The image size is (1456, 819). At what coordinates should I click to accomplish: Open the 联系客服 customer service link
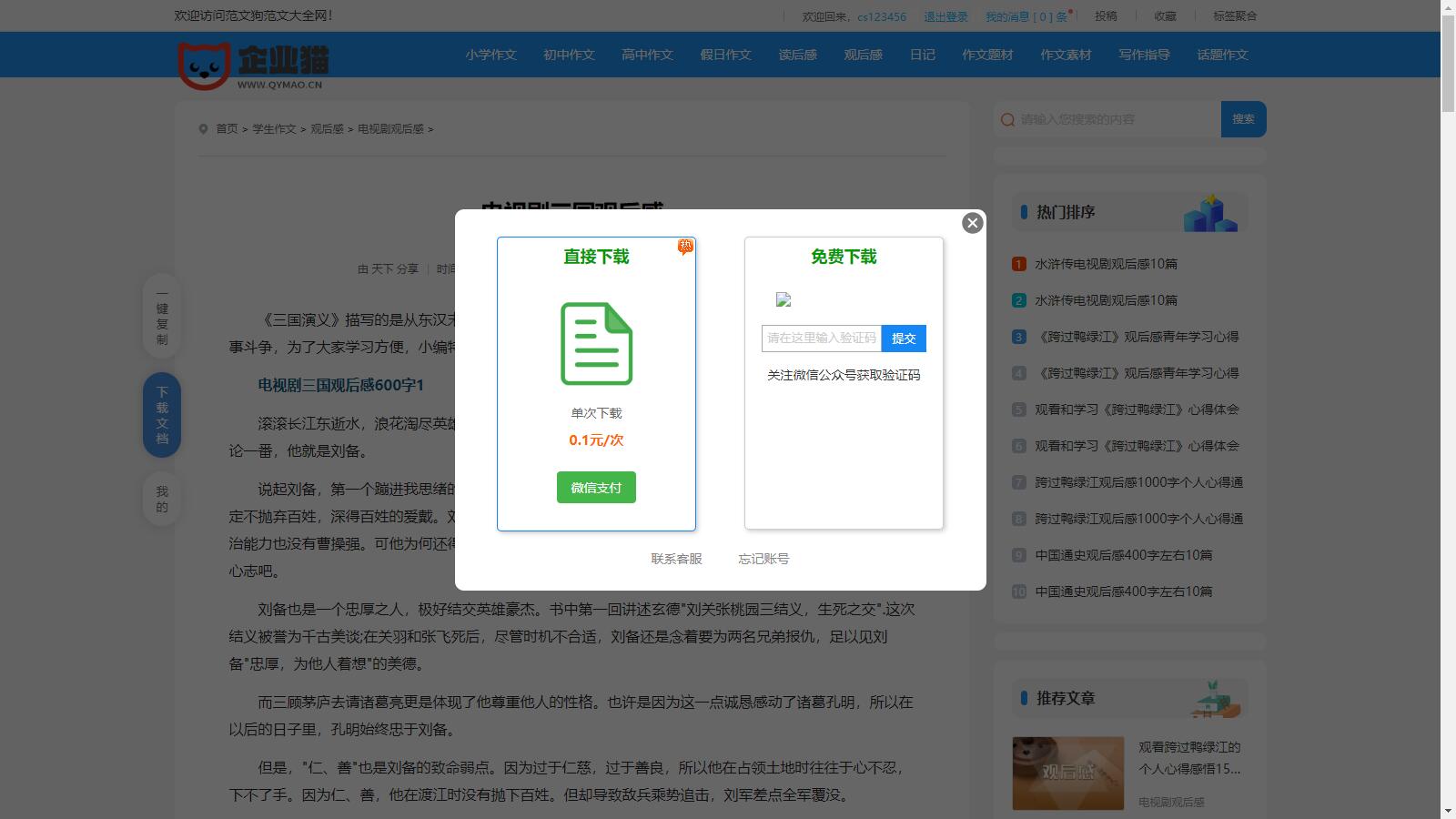675,558
